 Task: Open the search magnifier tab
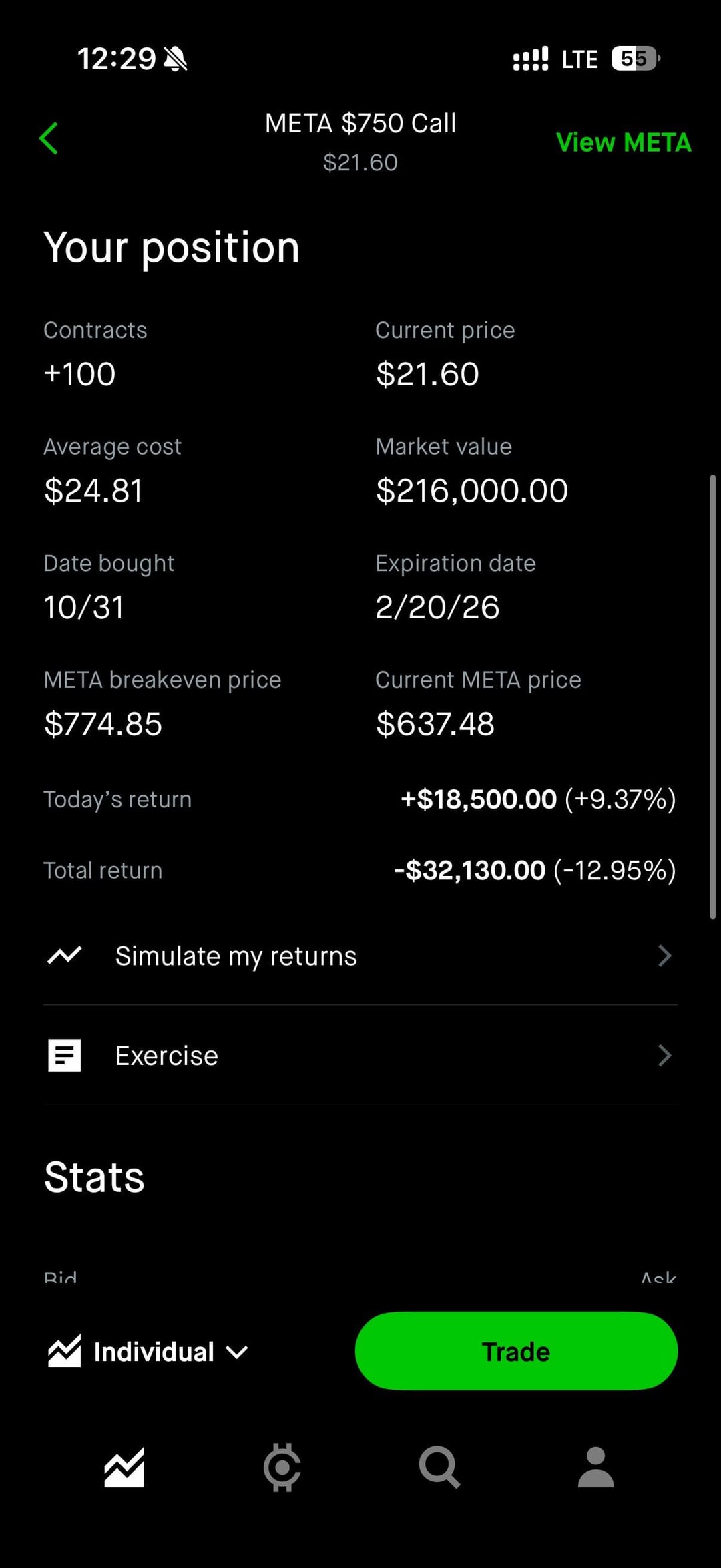coord(439,1468)
